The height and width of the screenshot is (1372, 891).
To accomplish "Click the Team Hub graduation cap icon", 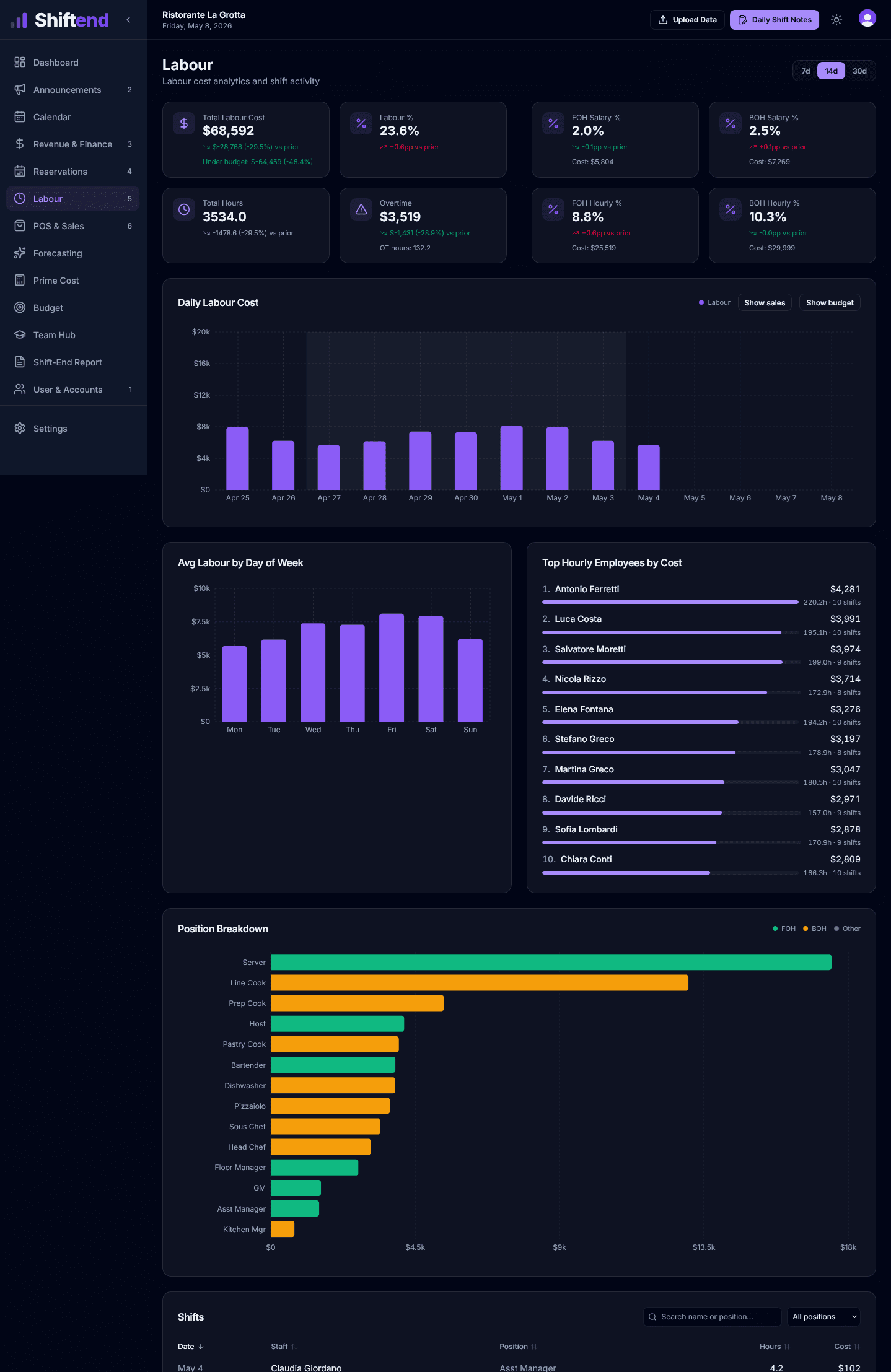I will pos(20,335).
